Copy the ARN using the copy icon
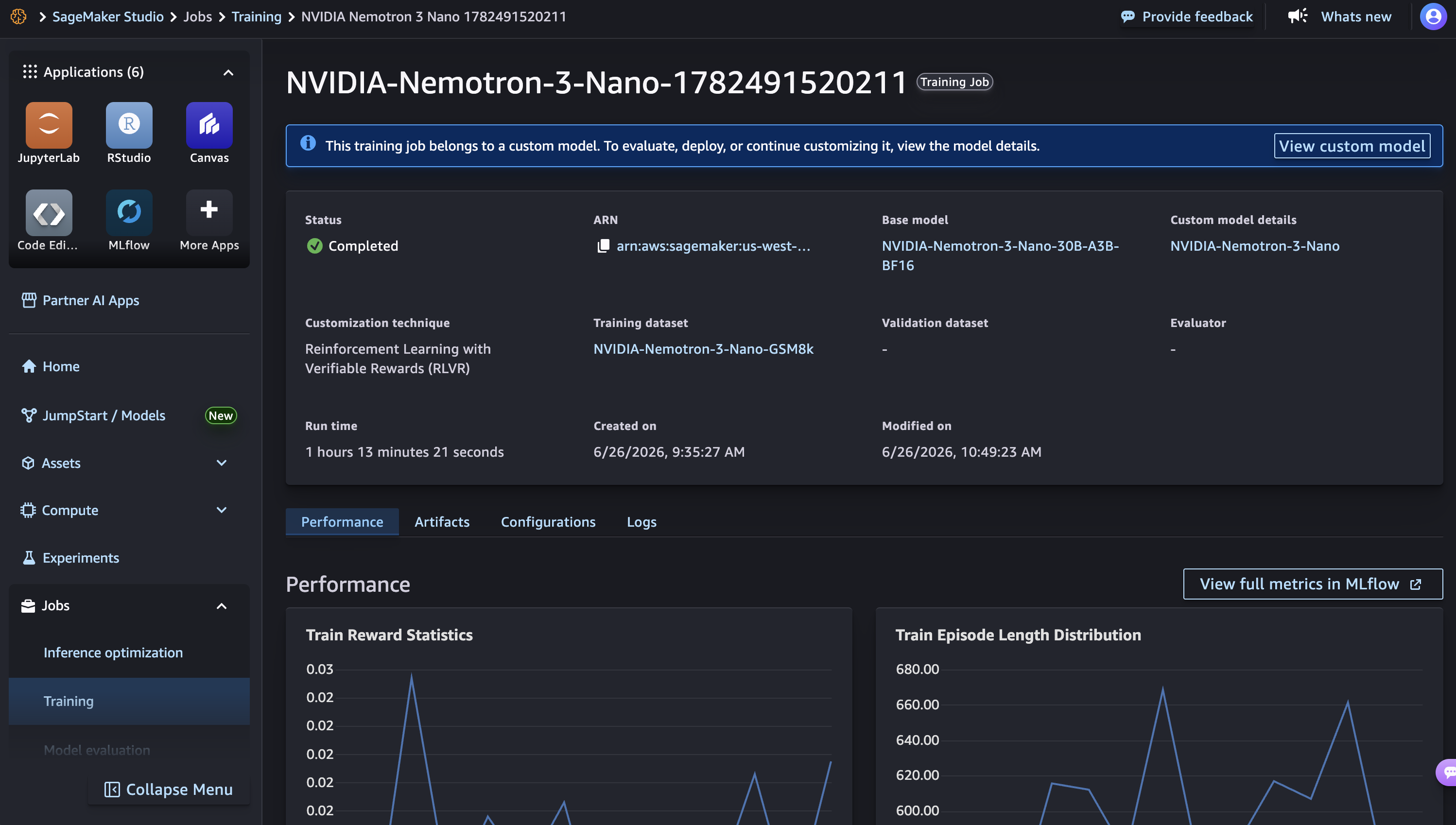 tap(603, 246)
